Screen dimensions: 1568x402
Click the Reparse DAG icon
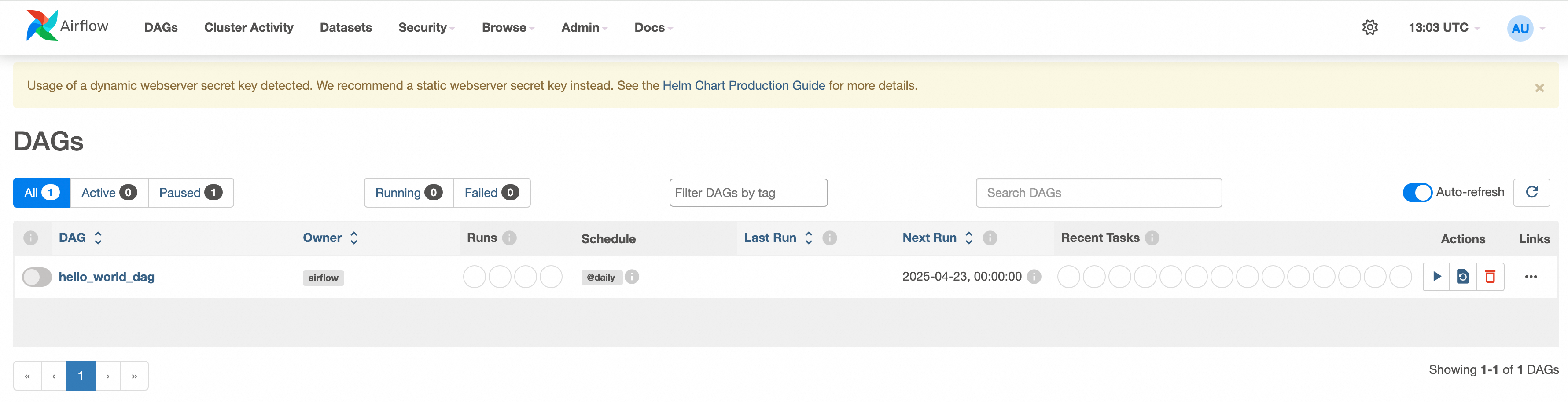[x=1463, y=277]
